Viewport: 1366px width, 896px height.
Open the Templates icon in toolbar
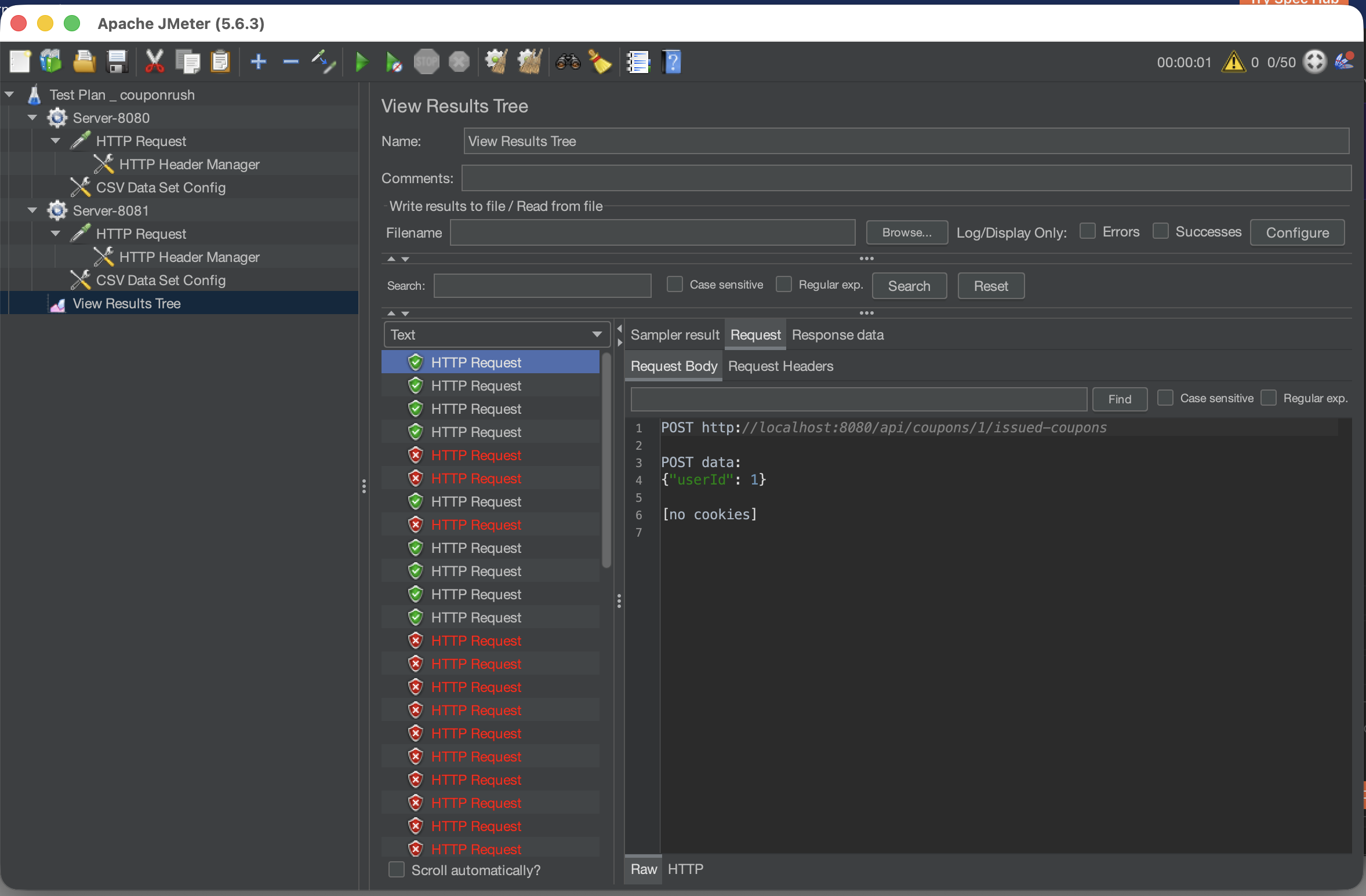point(51,61)
